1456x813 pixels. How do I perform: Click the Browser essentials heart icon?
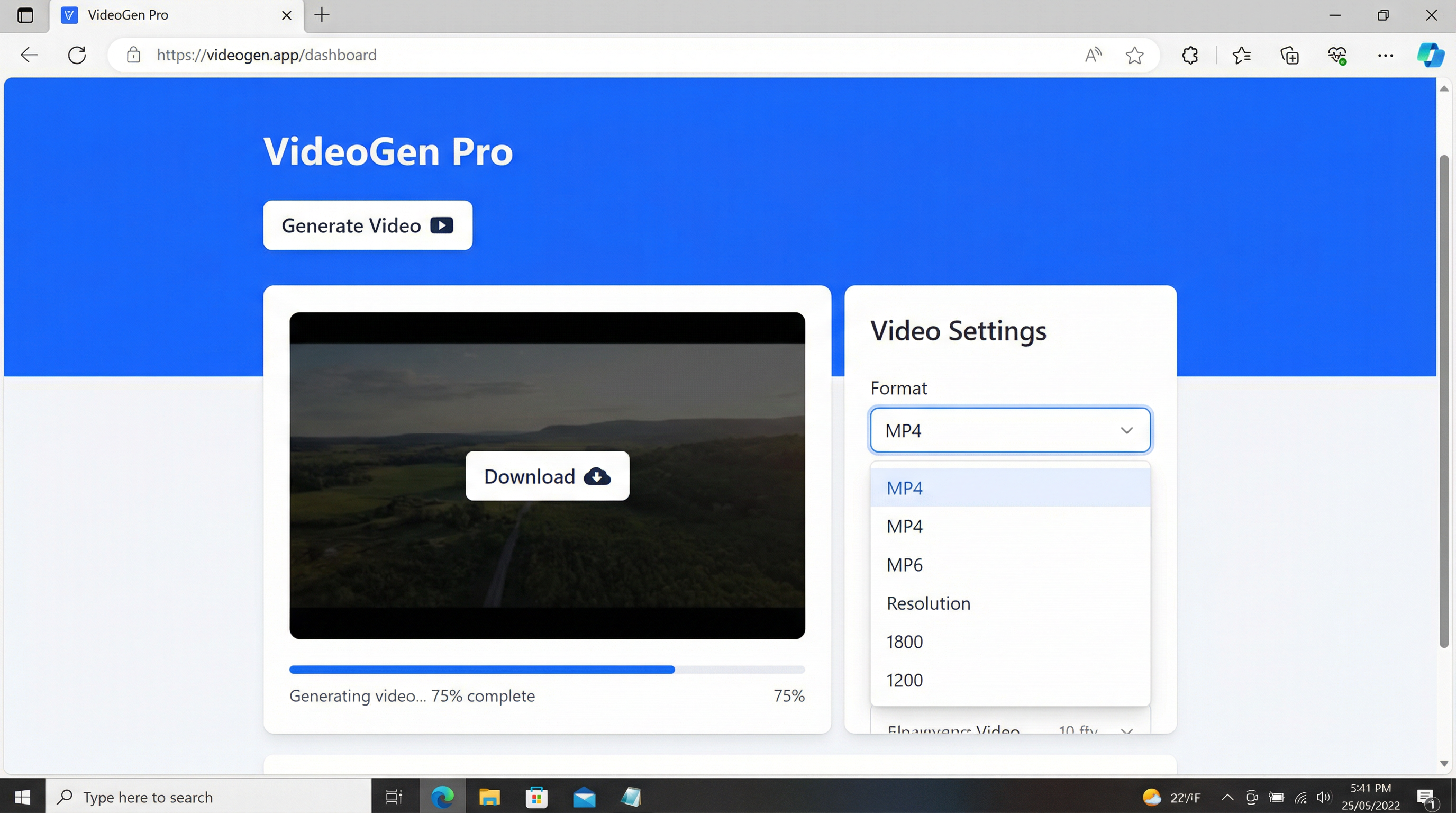tap(1337, 55)
